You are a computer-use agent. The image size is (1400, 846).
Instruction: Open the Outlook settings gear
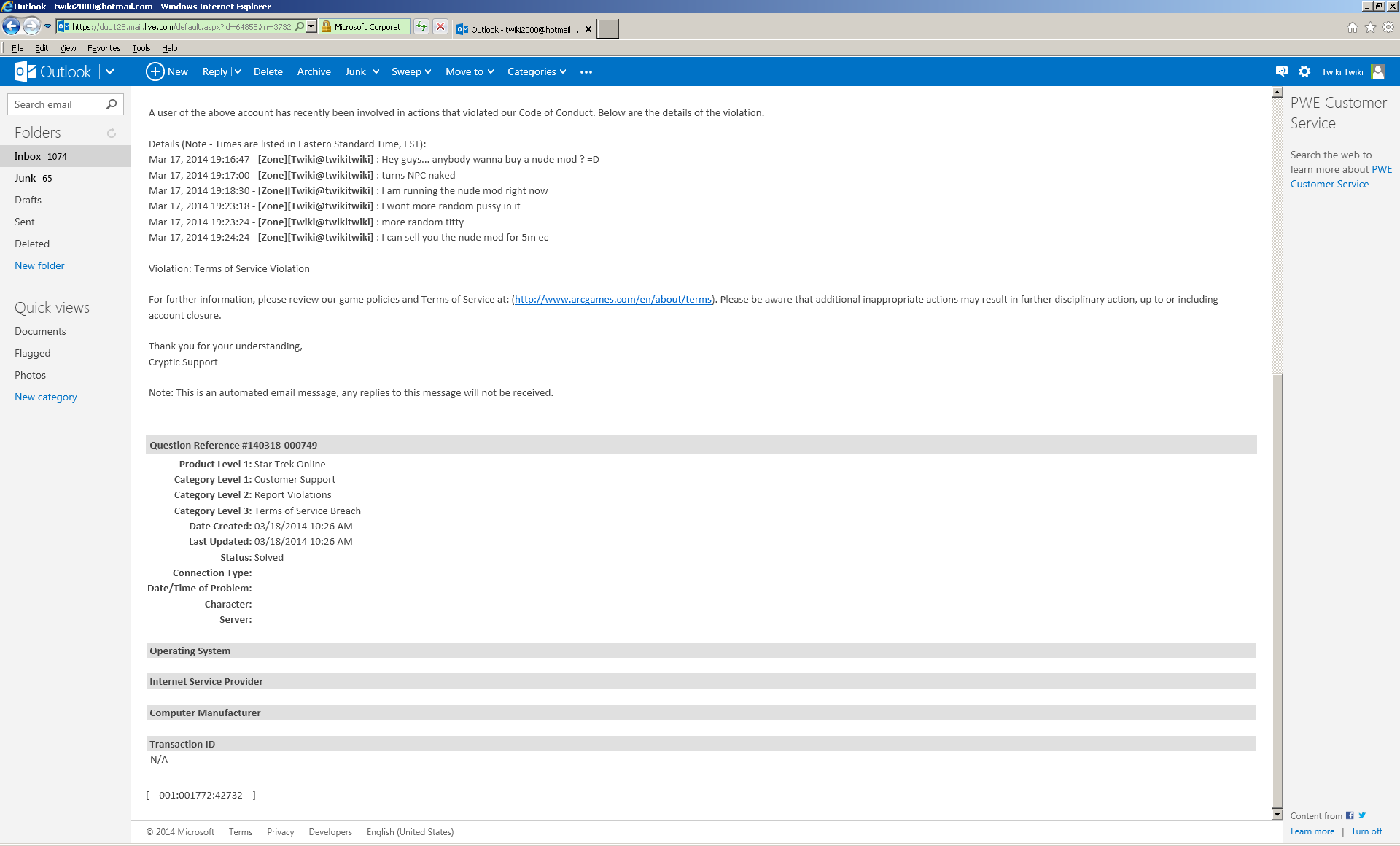pyautogui.click(x=1304, y=71)
